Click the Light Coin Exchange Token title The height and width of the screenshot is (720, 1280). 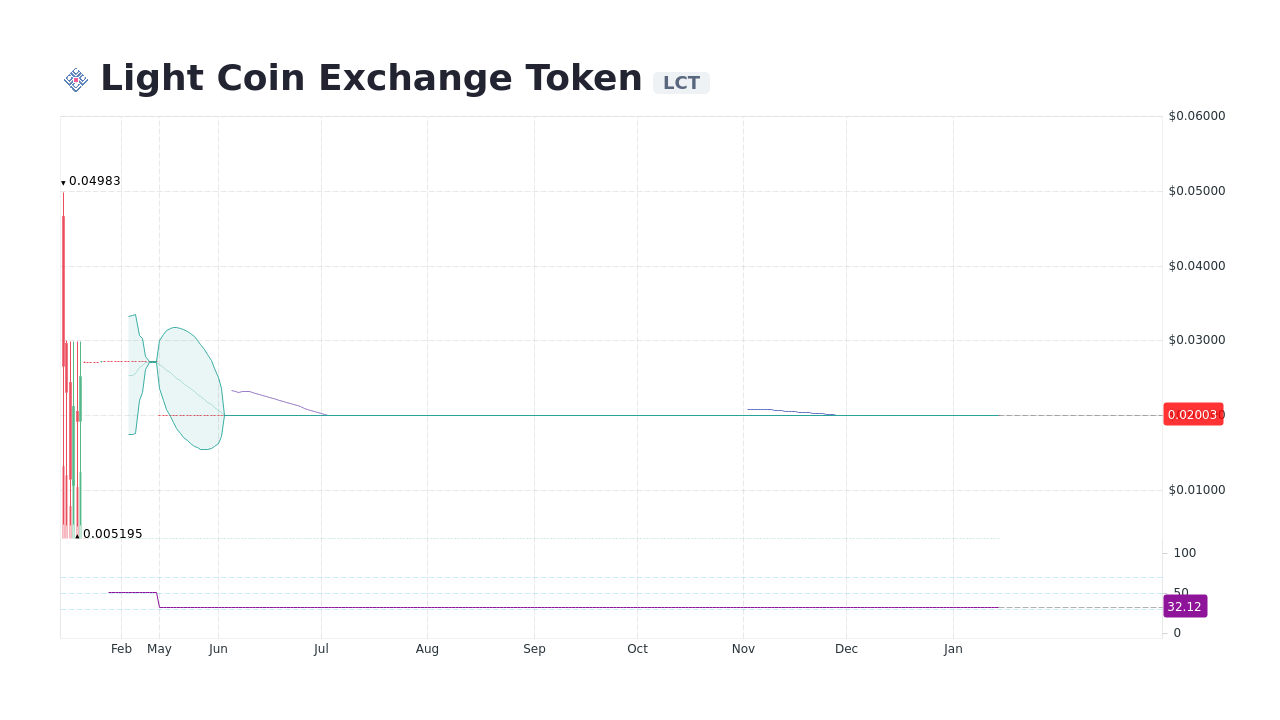click(x=371, y=78)
